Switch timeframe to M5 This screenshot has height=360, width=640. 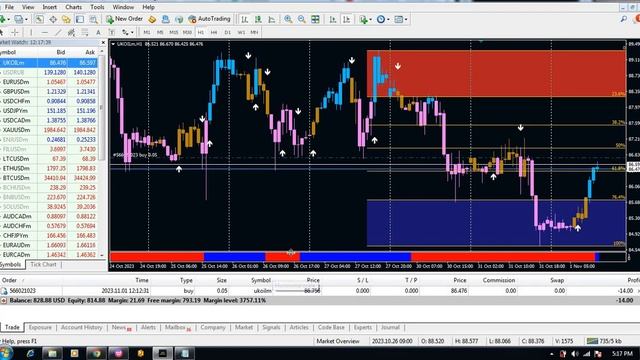tap(160, 32)
